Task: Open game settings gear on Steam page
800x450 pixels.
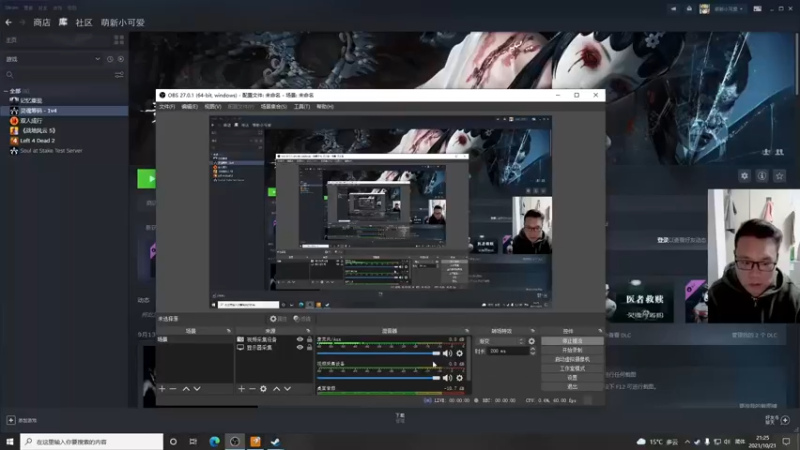Action: tap(744, 176)
